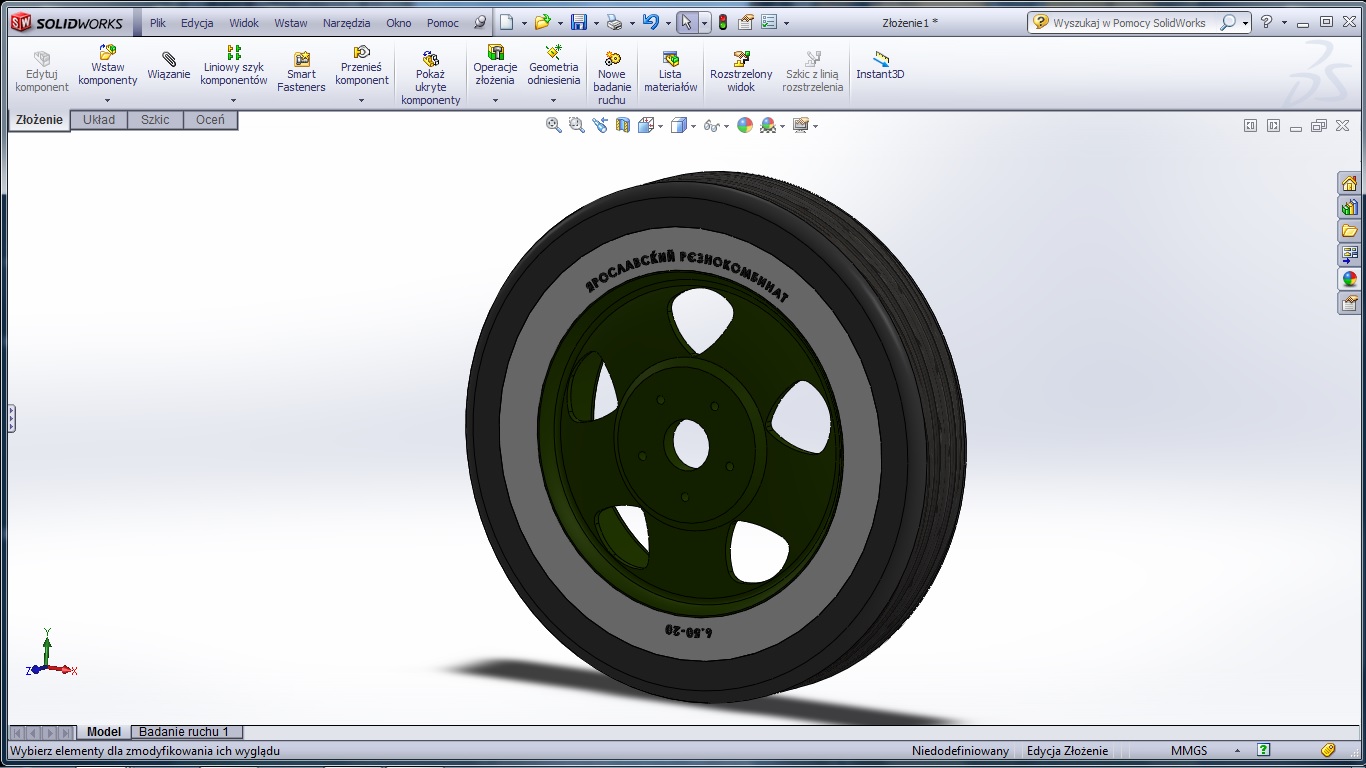Click the Previous view icon
This screenshot has width=1366, height=768.
600,125
